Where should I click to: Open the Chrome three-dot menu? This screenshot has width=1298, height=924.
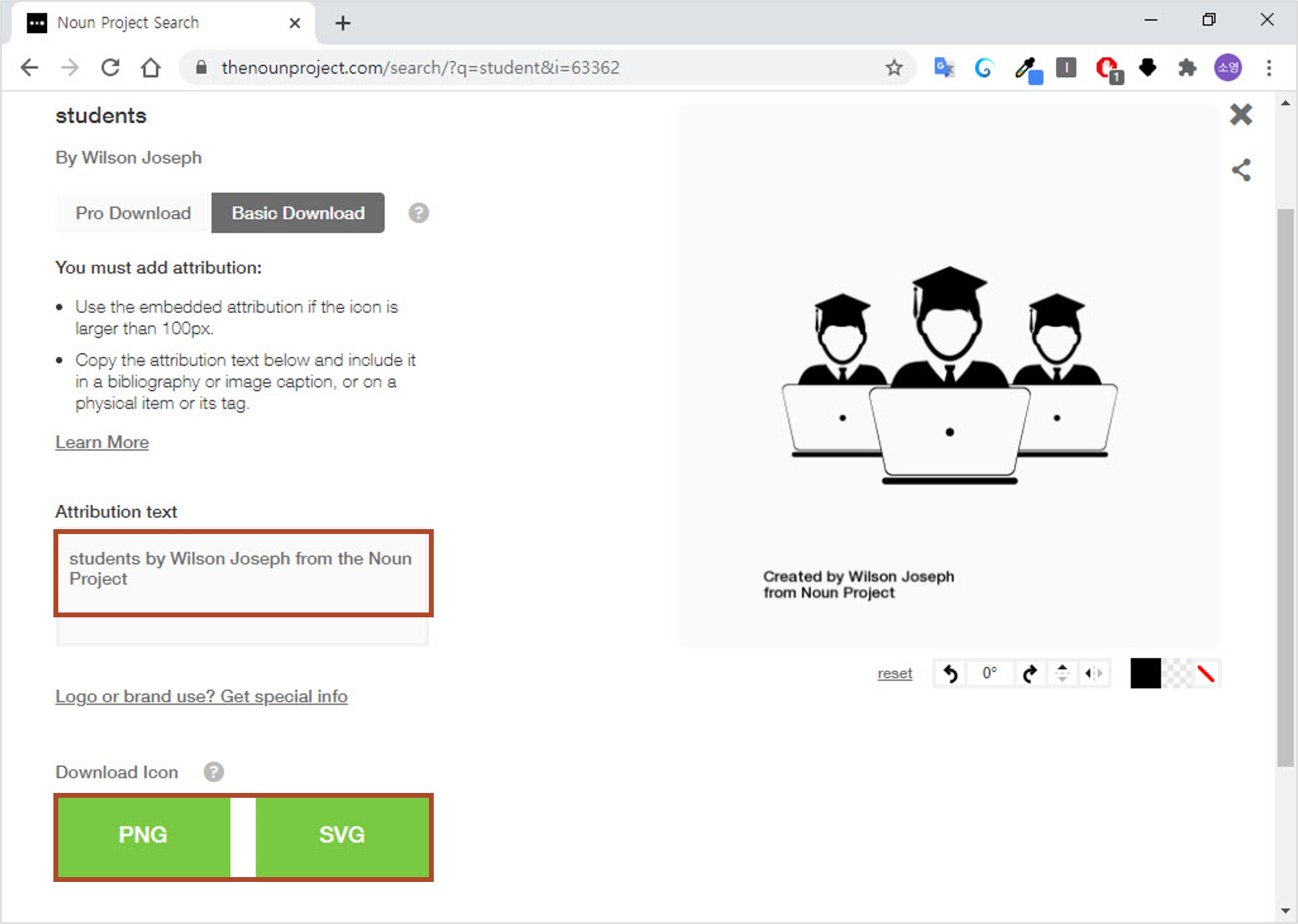coord(1269,68)
